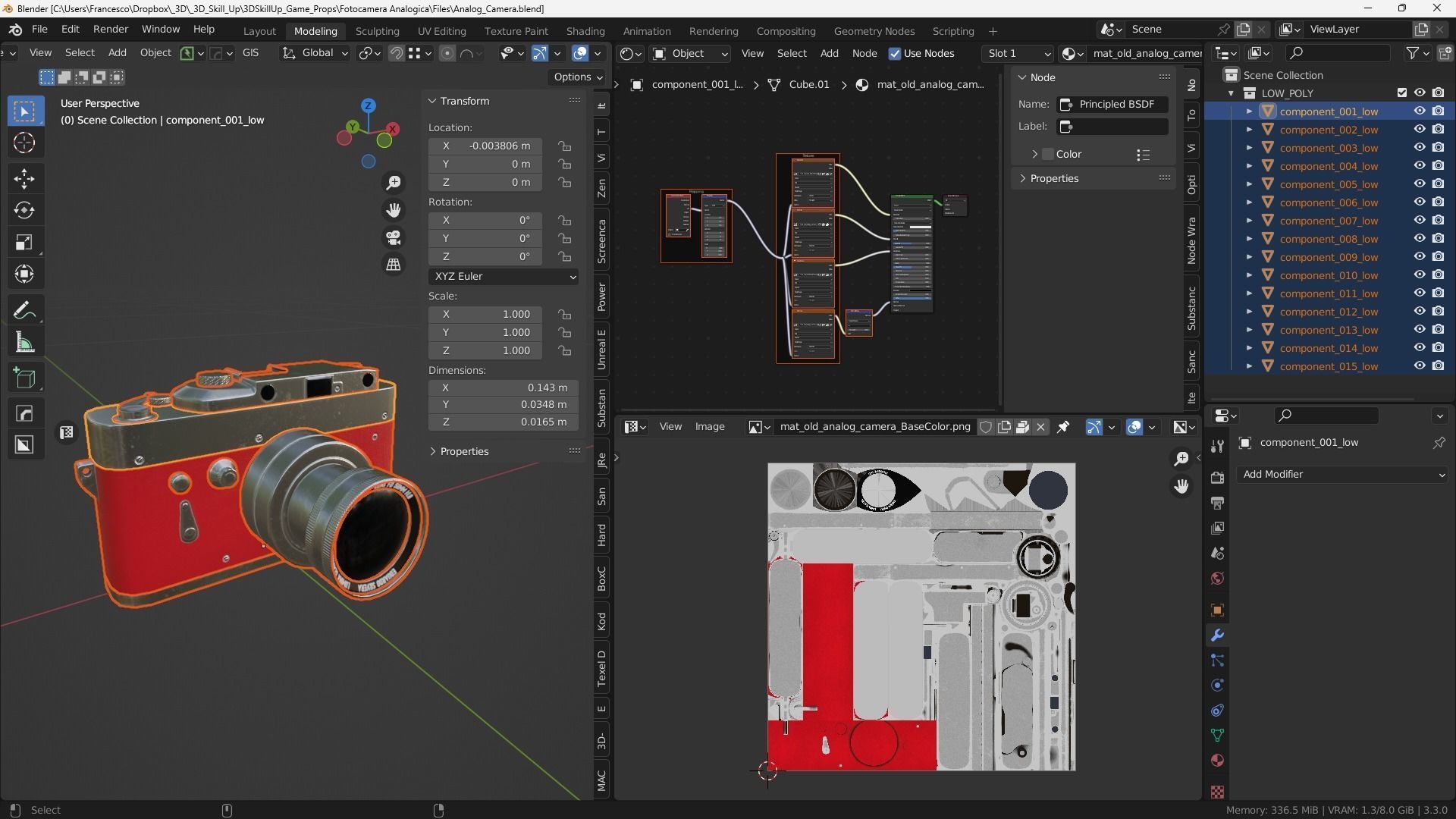
Task: Pin the image in the image editor
Action: pos(1063,427)
